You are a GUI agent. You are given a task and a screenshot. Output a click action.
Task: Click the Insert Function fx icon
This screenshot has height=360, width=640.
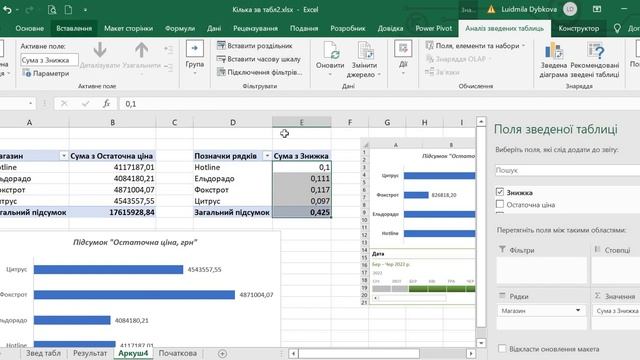click(x=107, y=104)
